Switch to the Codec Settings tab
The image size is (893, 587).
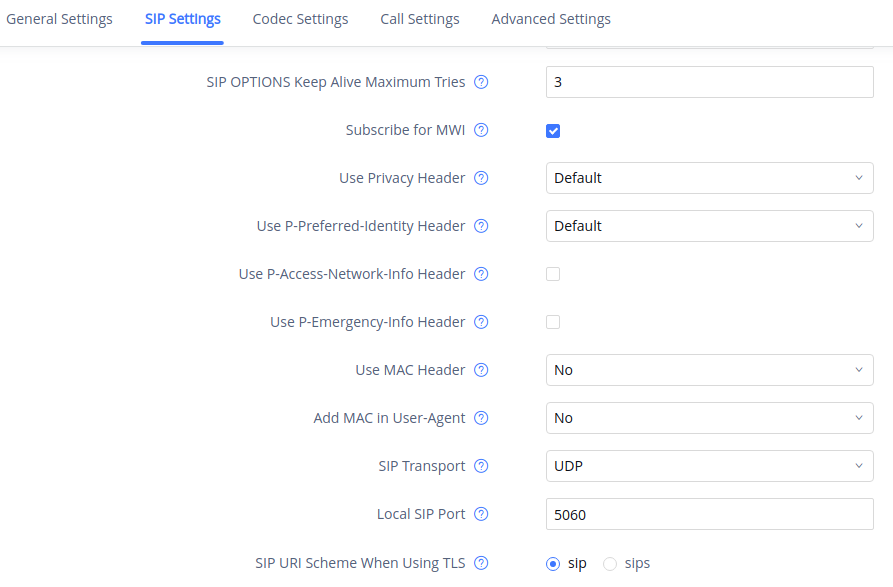[x=300, y=19]
